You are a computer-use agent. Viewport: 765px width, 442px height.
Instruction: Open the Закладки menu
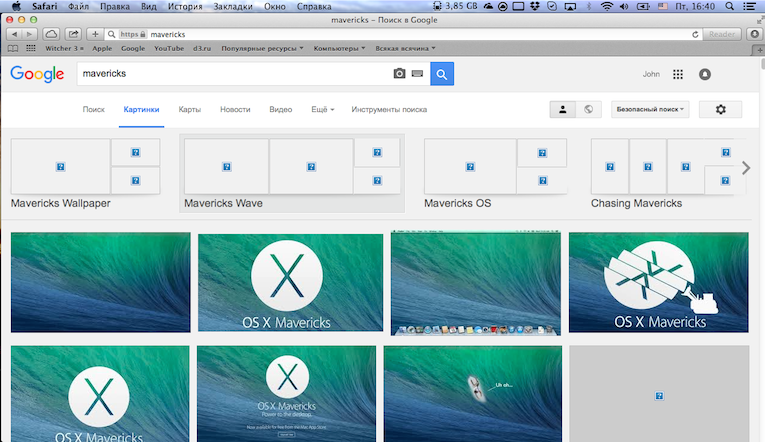(233, 6)
